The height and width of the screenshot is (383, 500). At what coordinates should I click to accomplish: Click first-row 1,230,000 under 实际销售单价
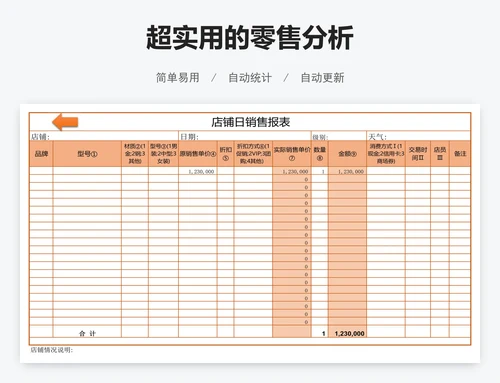(295, 172)
